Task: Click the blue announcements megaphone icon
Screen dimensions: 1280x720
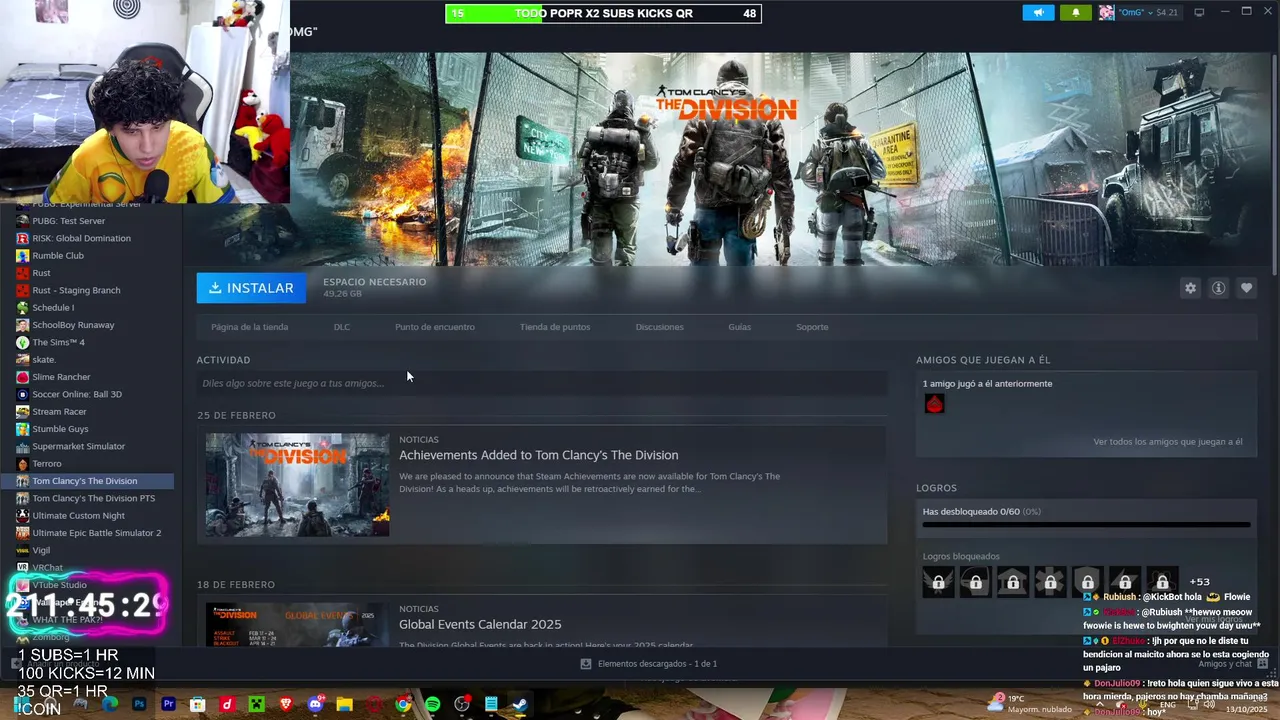Action: click(x=1038, y=13)
